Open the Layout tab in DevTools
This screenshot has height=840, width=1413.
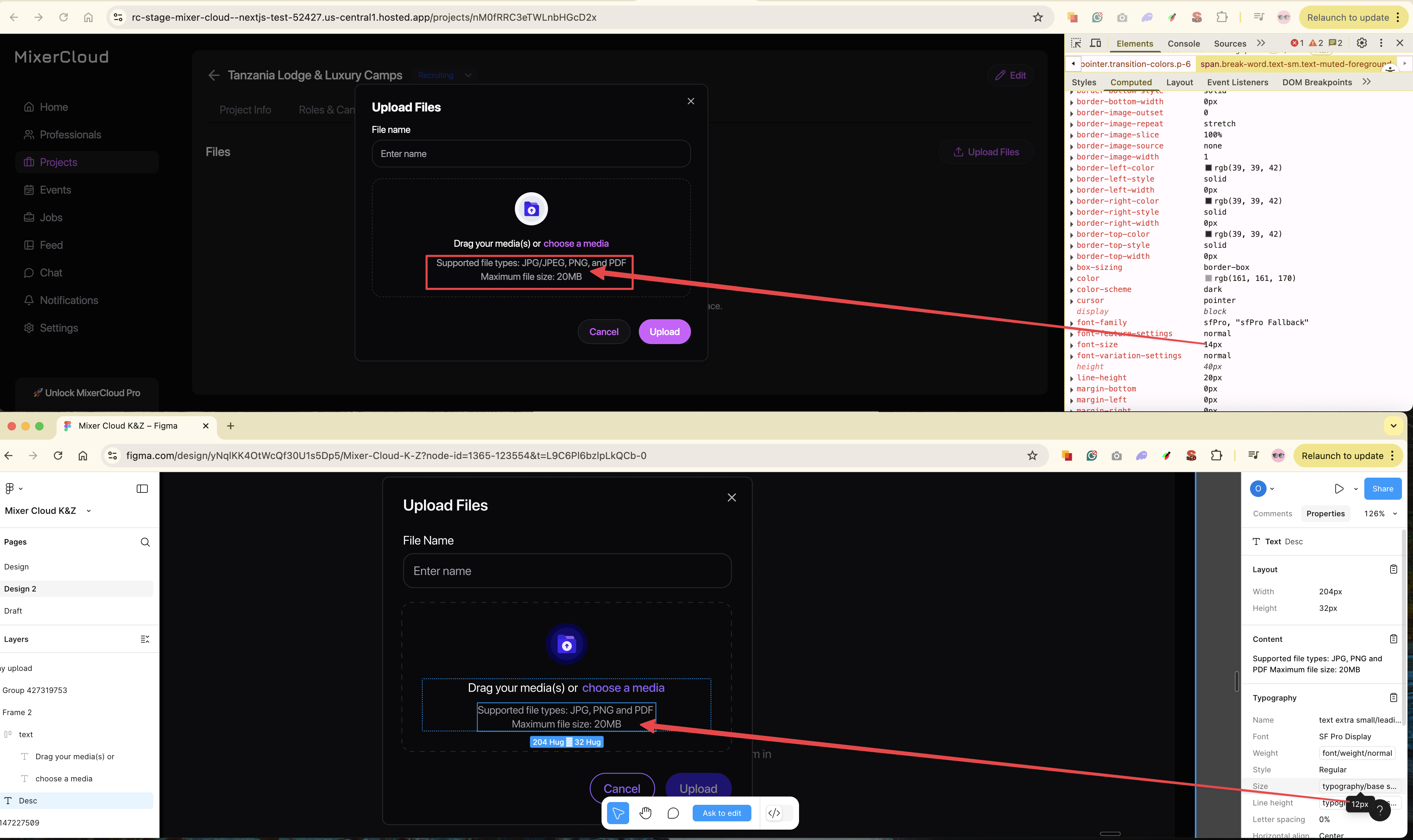1179,82
